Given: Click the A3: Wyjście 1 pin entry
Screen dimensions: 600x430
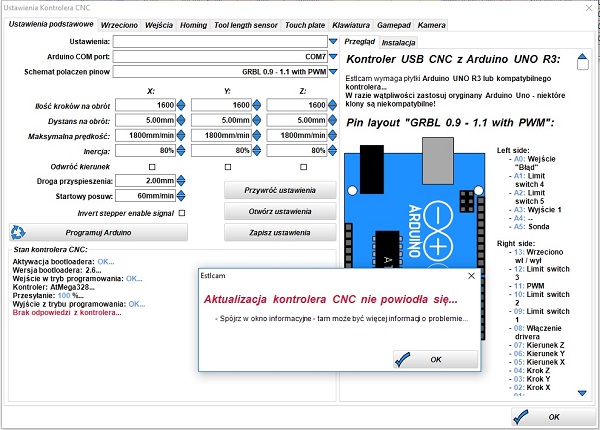Looking at the screenshot, I should 537,210.
